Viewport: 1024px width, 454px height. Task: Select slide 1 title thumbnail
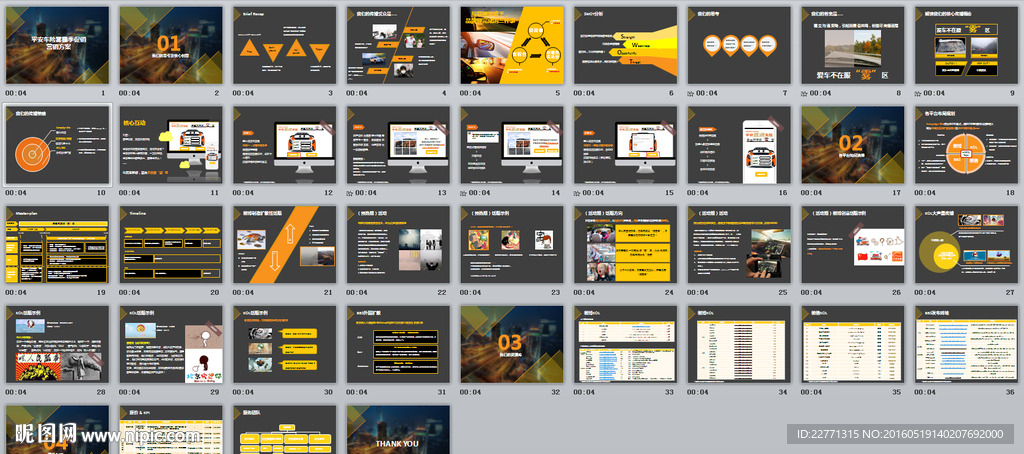tap(57, 45)
